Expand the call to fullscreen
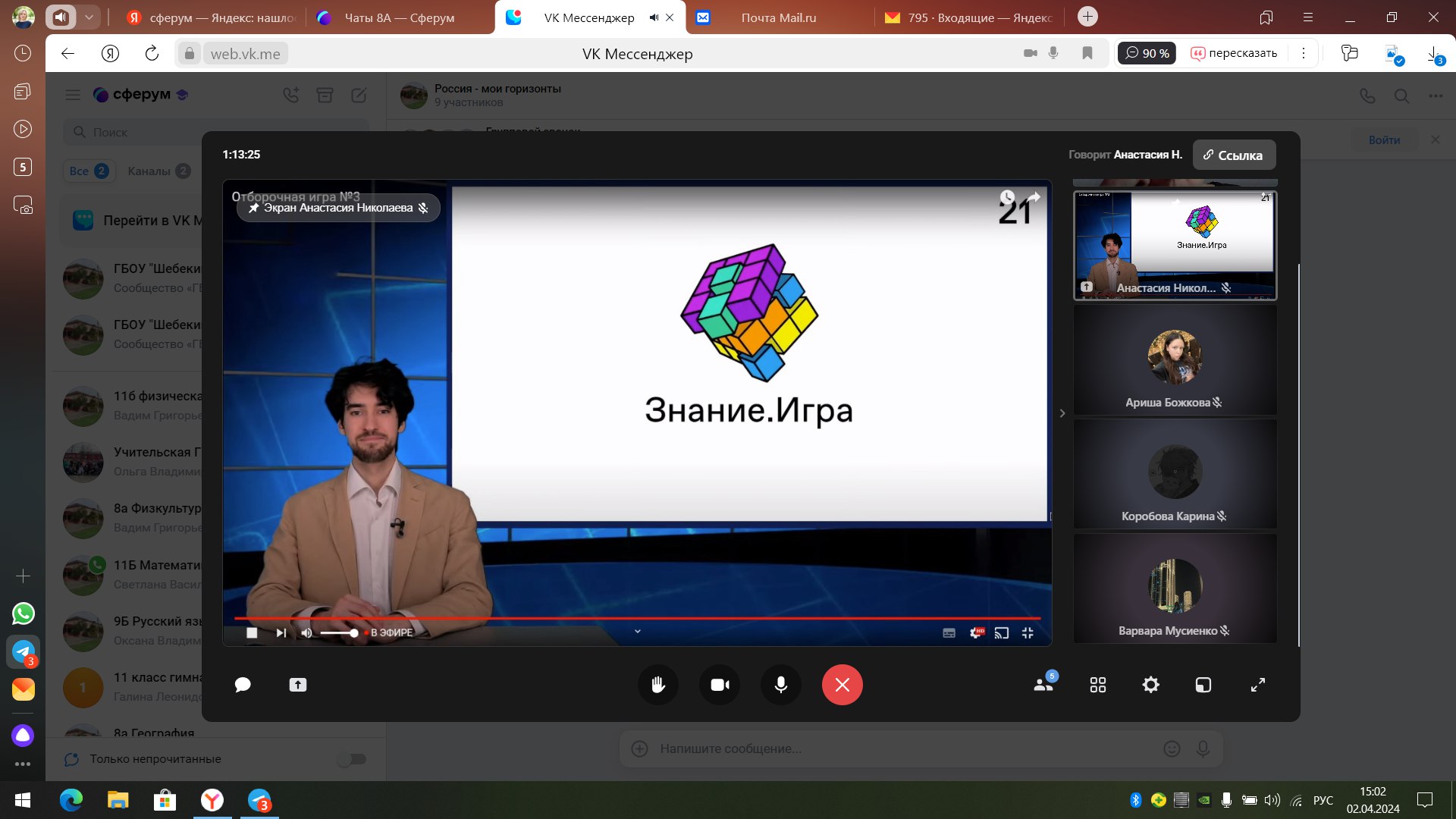The width and height of the screenshot is (1456, 819). coord(1258,685)
